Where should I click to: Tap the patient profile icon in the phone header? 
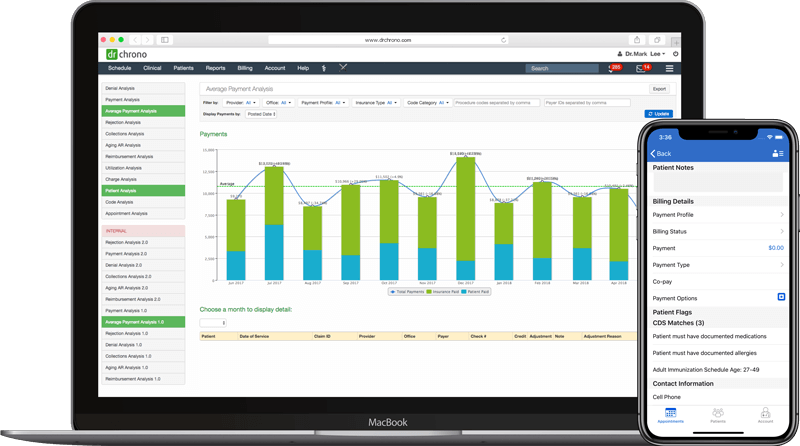(x=778, y=153)
